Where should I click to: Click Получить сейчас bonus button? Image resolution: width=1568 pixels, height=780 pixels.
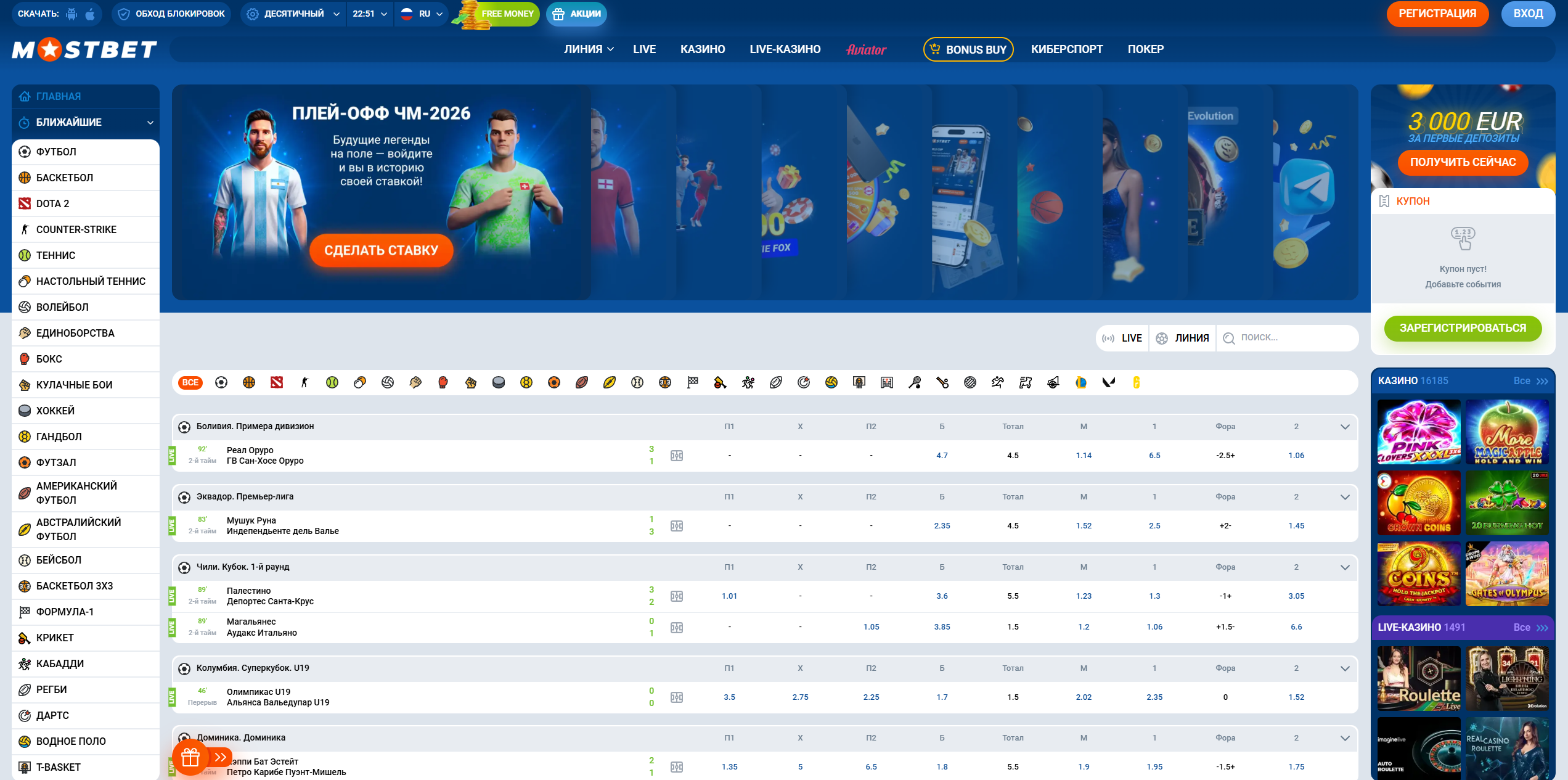(x=1463, y=162)
